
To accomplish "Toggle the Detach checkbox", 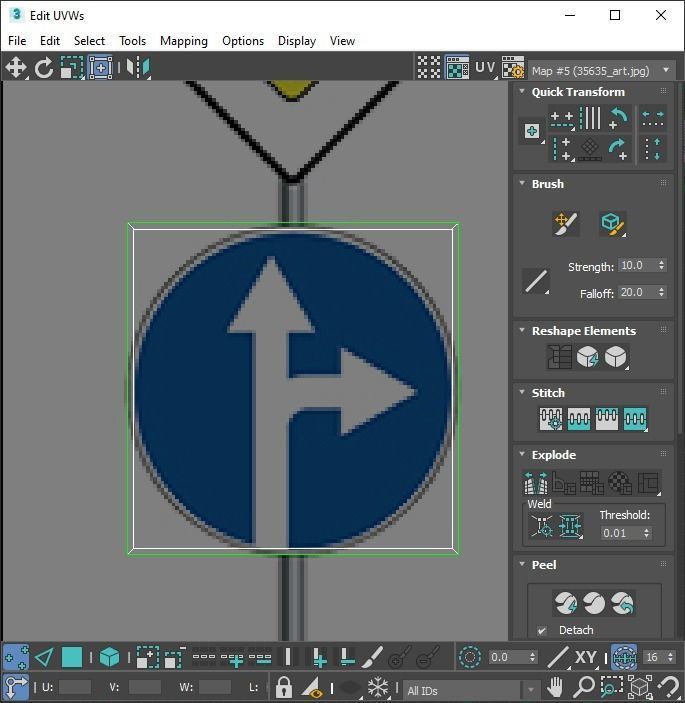I will [542, 631].
